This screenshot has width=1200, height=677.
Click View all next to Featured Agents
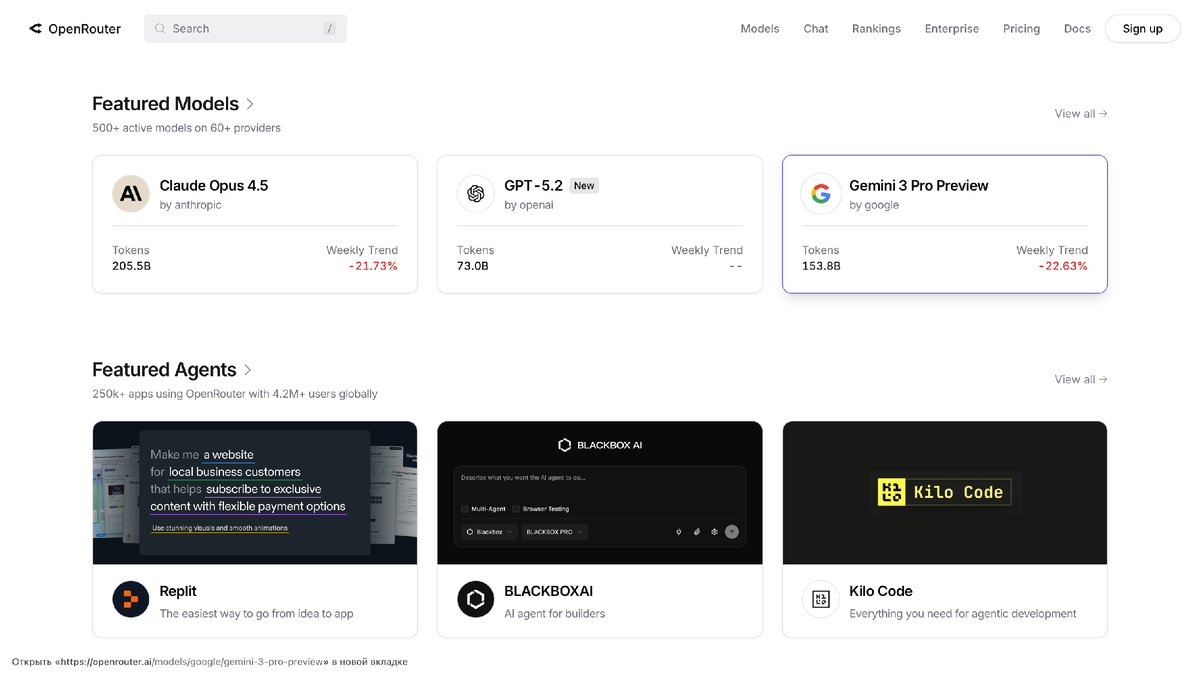click(1081, 380)
